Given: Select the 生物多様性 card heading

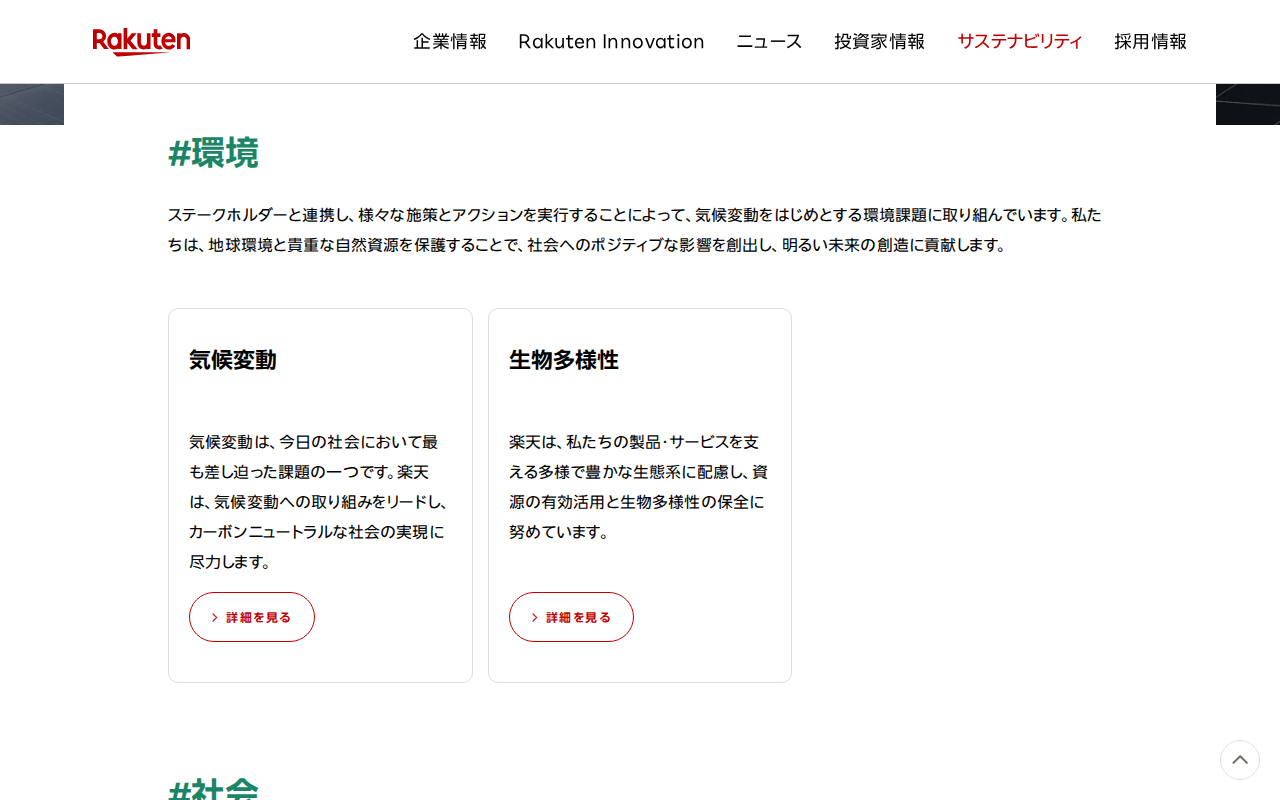Looking at the screenshot, I should 563,360.
